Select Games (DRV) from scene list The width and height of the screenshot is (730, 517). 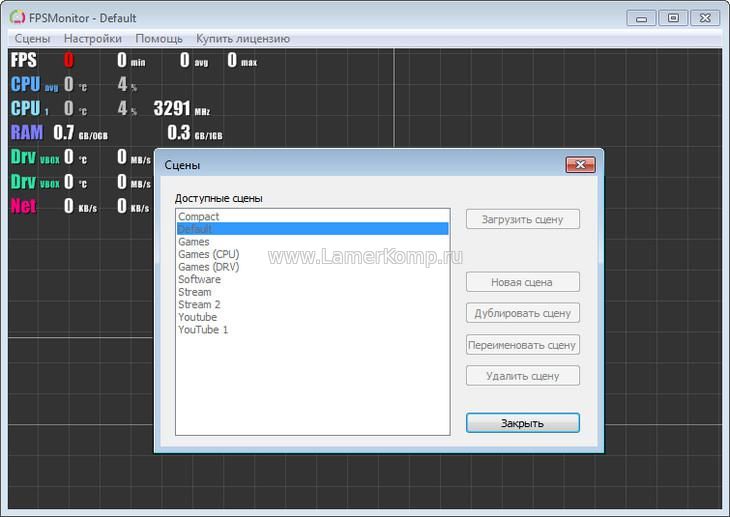208,267
